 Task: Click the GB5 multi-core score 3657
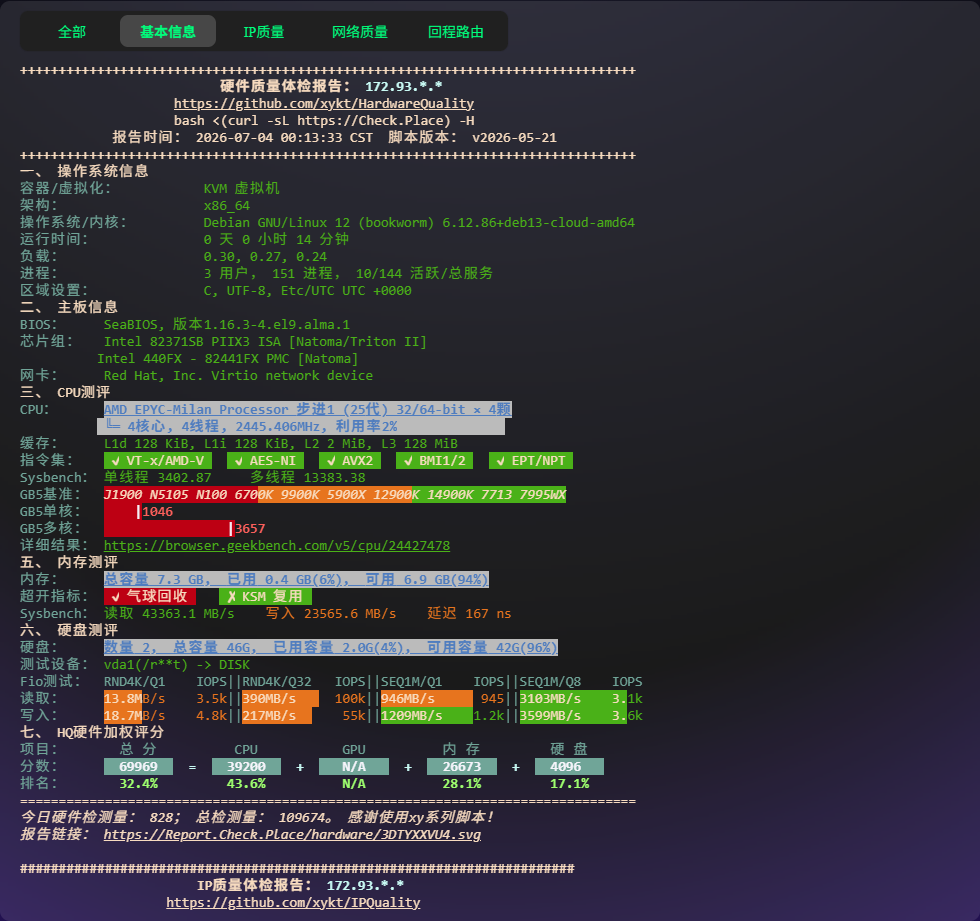point(250,529)
